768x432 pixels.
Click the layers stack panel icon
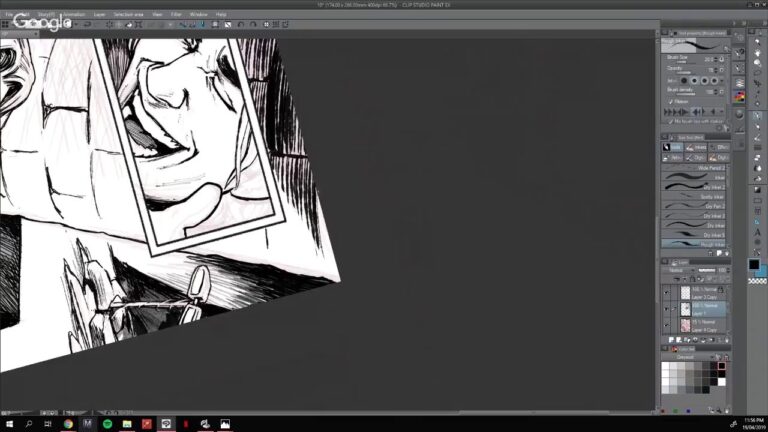[x=740, y=83]
